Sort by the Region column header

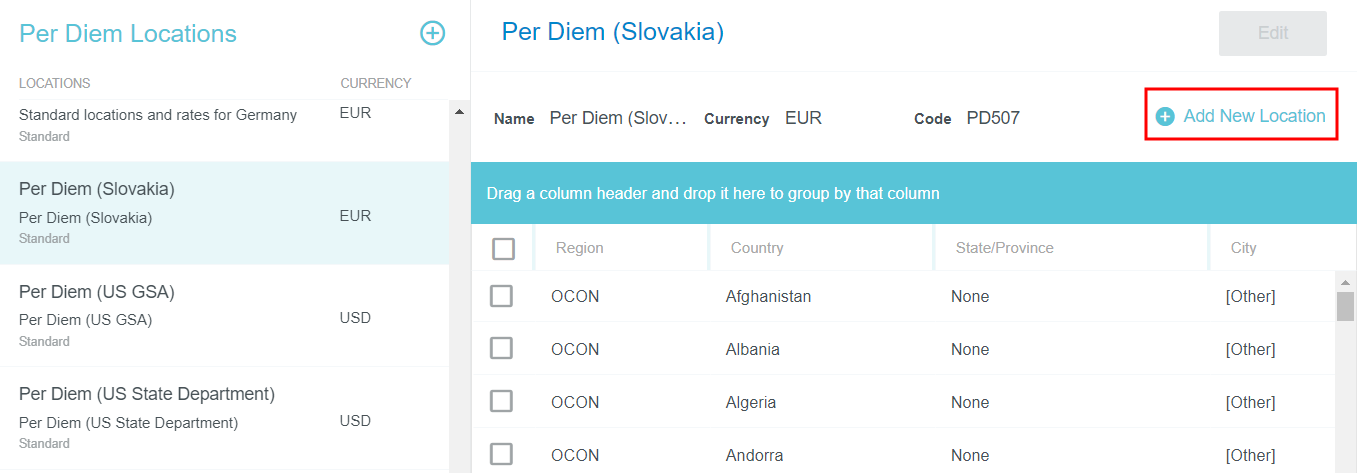coord(580,248)
